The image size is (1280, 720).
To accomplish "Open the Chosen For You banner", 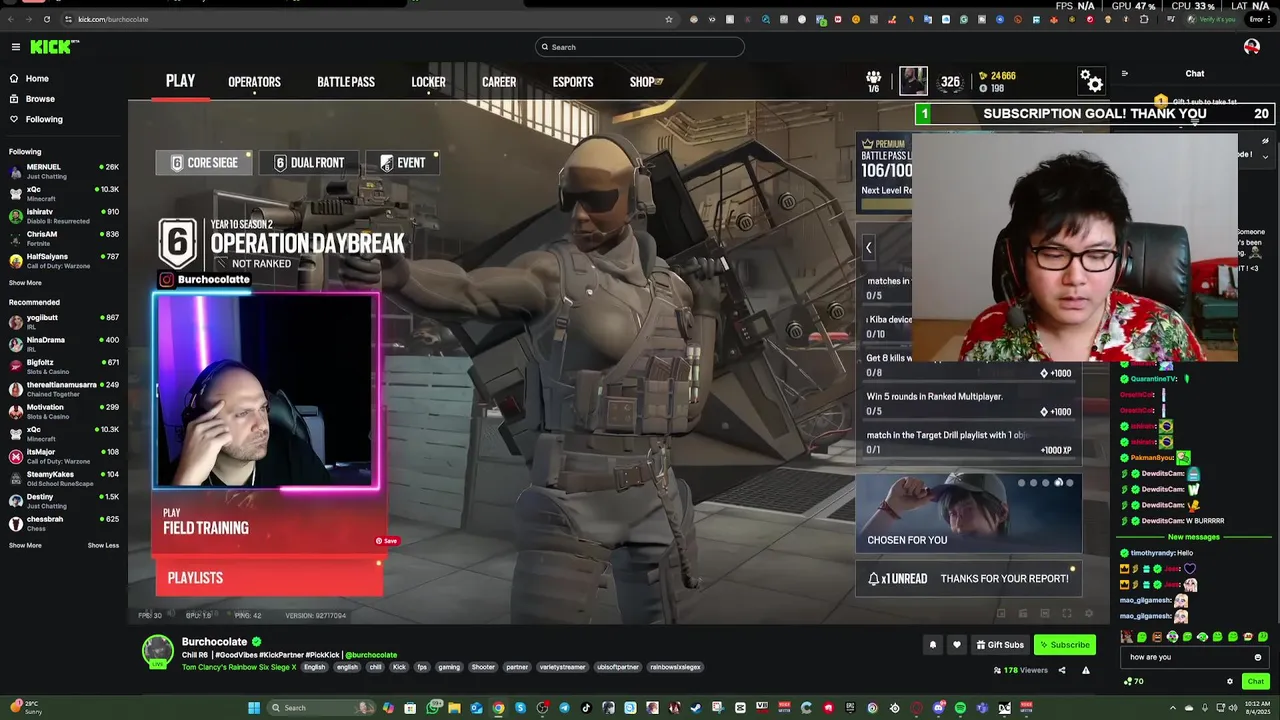I will (x=968, y=512).
